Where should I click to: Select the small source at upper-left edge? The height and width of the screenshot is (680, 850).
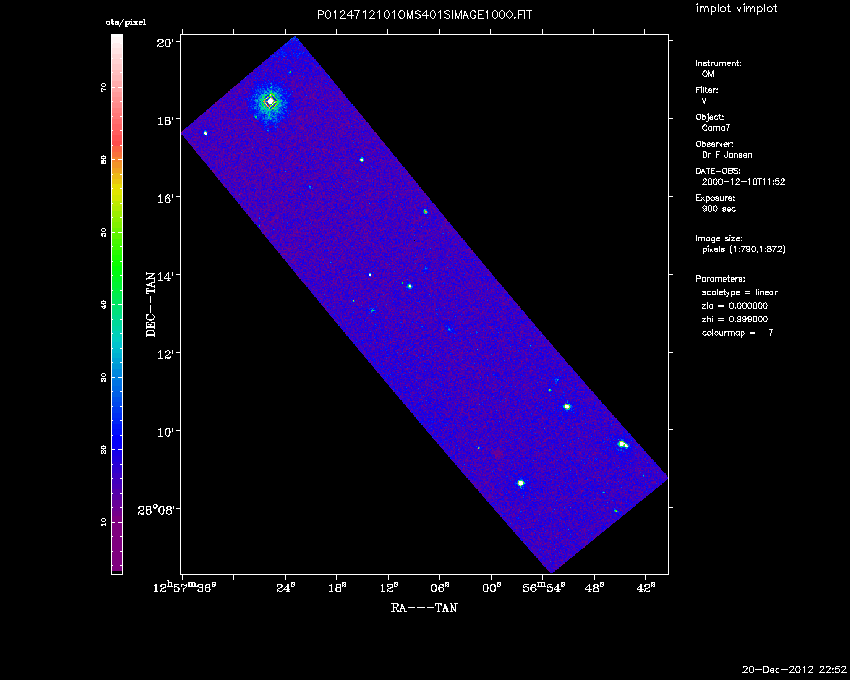click(205, 133)
